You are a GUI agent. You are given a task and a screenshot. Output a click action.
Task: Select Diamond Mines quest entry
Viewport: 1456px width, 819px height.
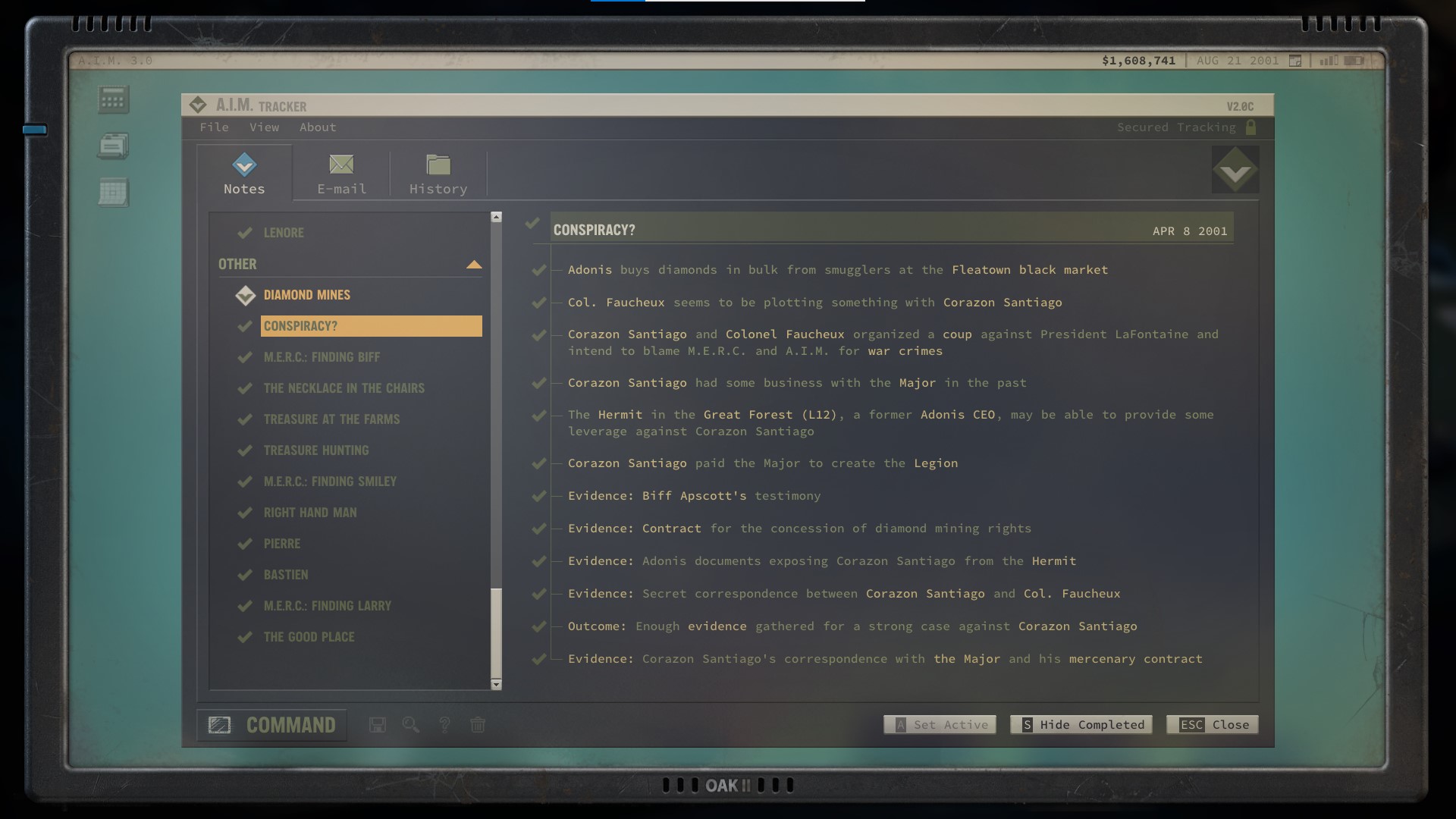pyautogui.click(x=306, y=295)
